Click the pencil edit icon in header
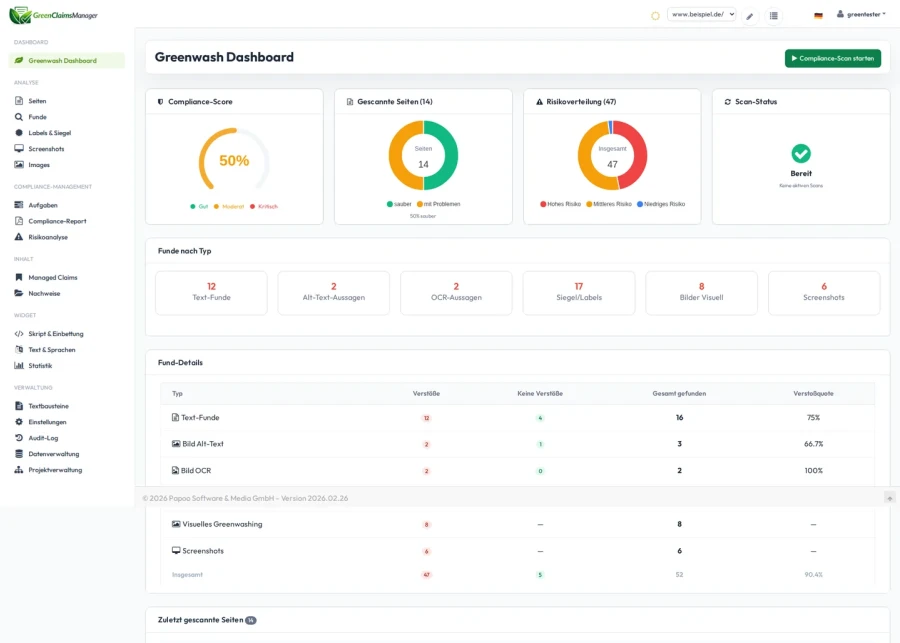The image size is (900, 643). [x=750, y=16]
